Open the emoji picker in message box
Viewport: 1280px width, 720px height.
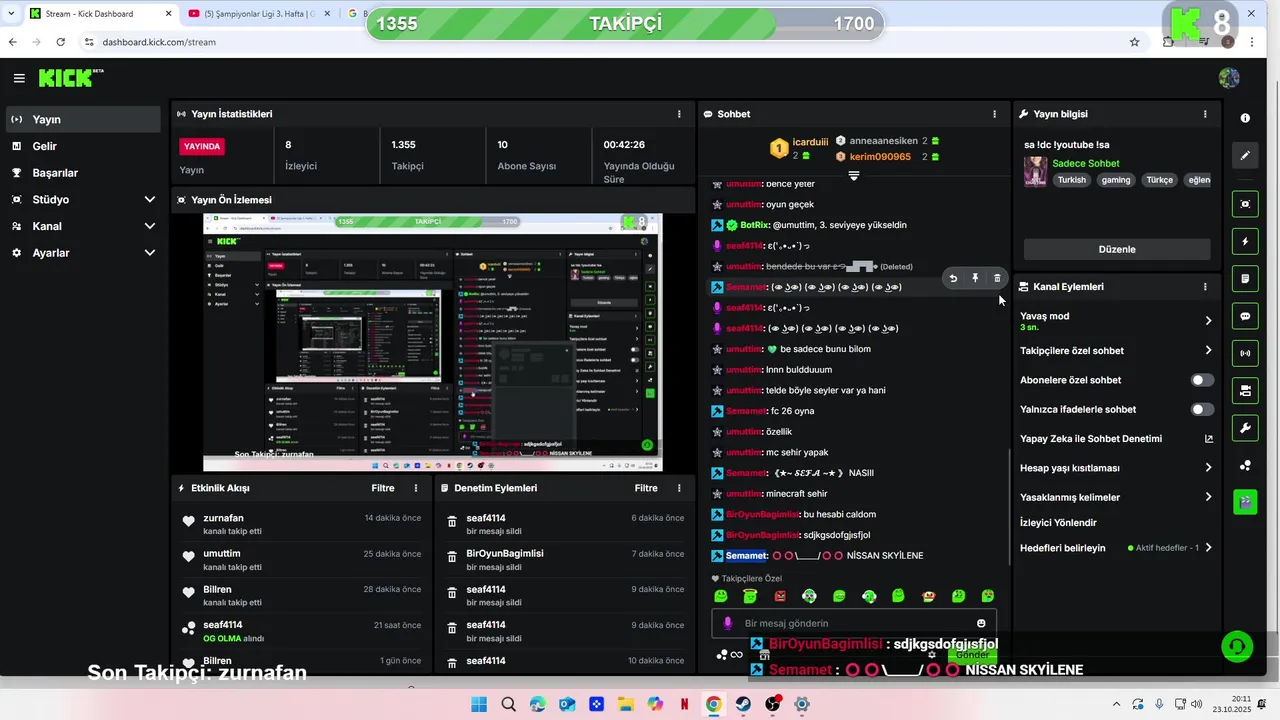pos(981,623)
